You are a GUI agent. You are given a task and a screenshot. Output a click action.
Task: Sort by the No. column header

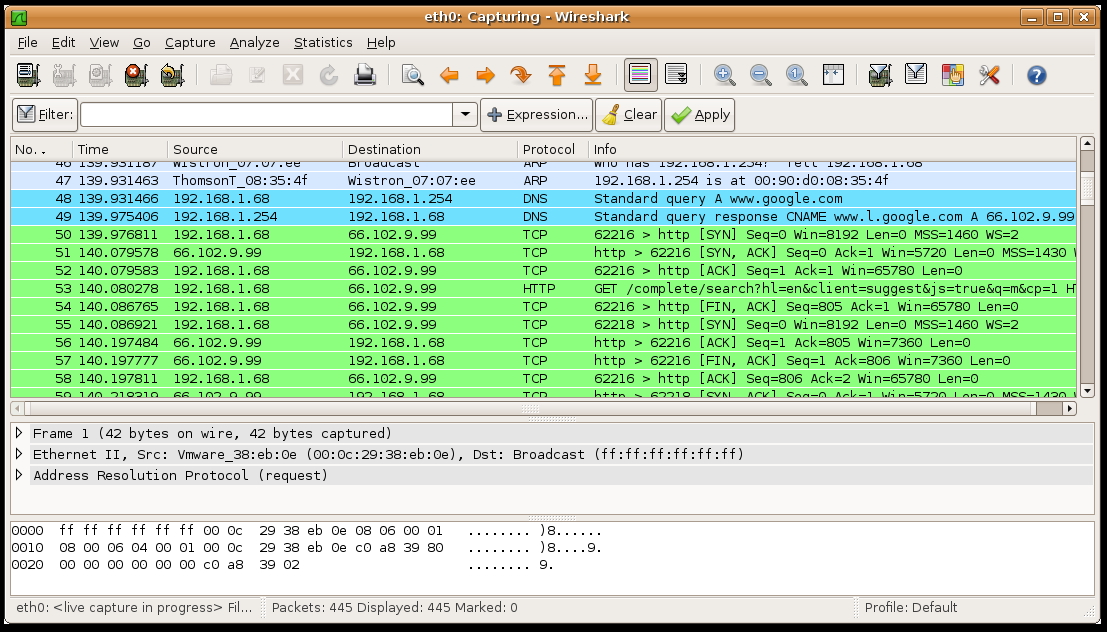42,149
